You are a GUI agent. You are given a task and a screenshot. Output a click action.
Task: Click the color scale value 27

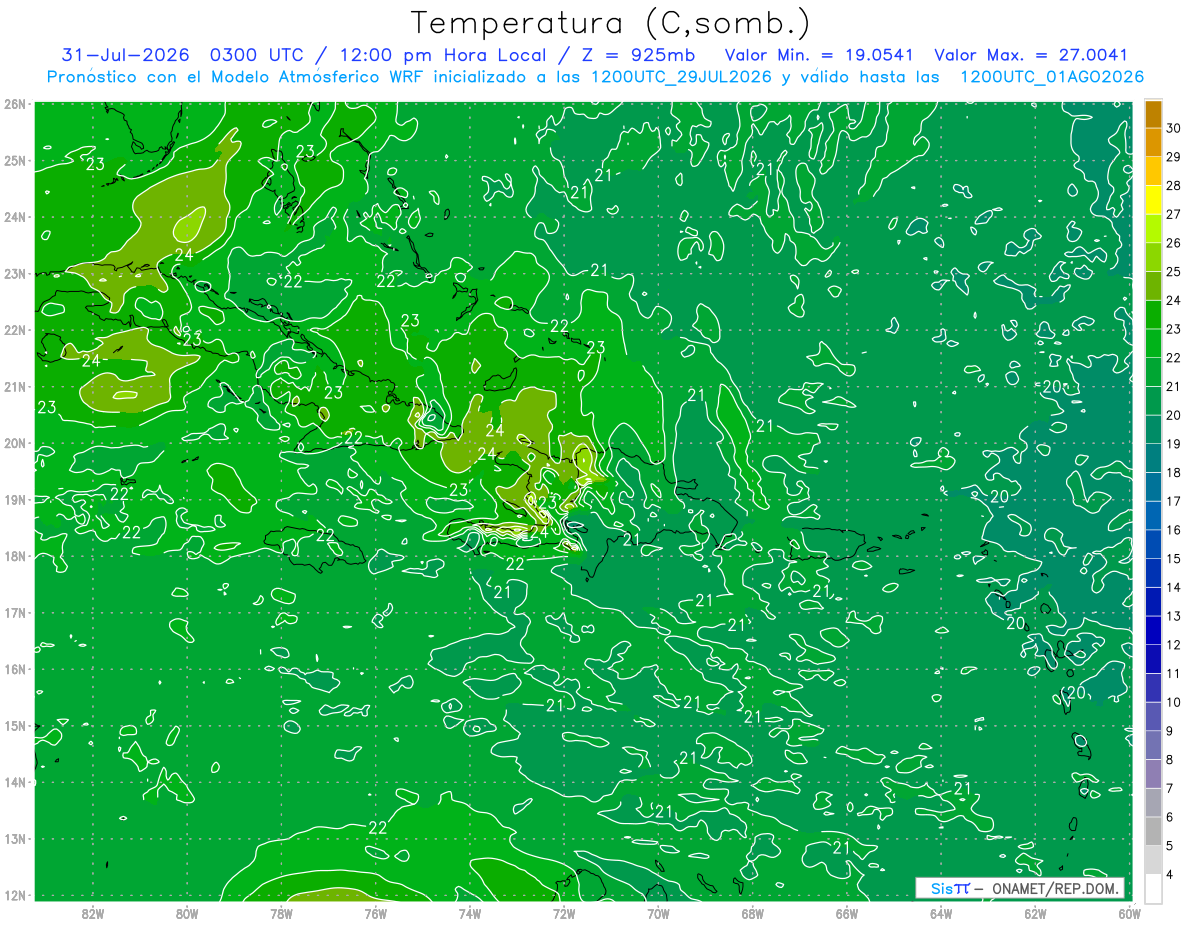(1174, 214)
